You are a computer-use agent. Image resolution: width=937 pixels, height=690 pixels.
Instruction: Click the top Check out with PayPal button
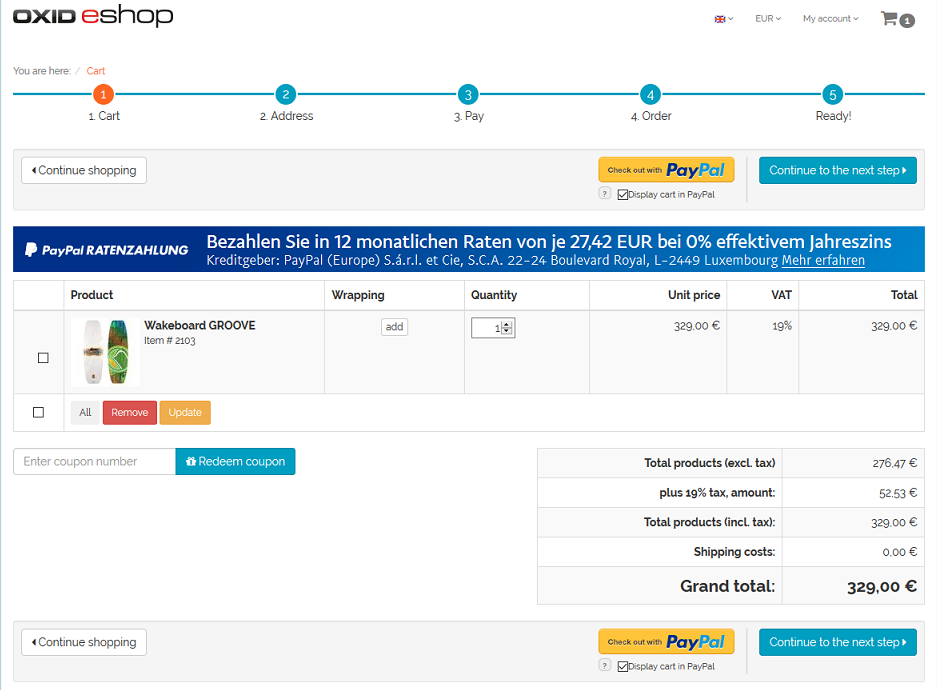666,170
